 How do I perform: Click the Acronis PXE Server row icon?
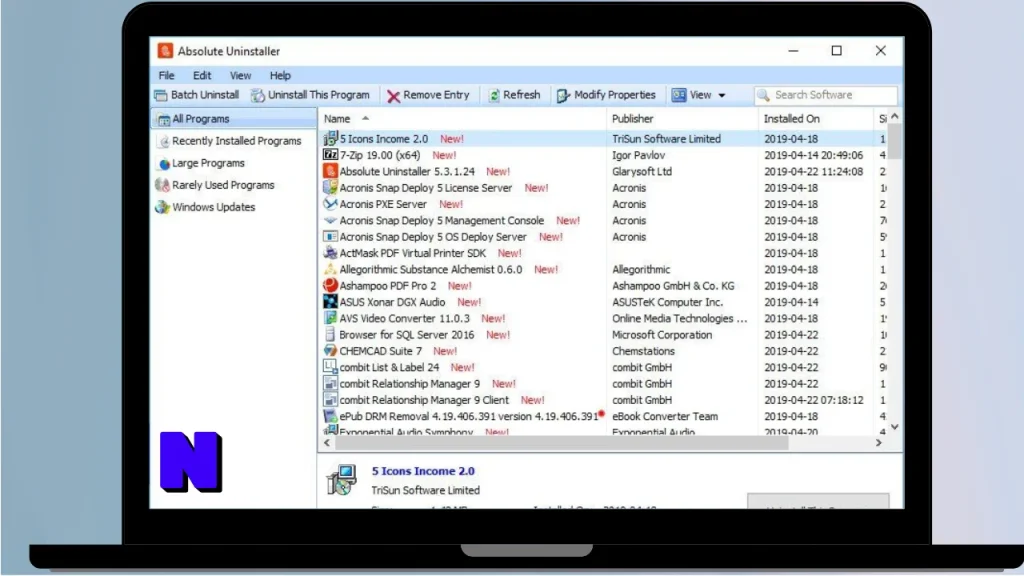pyautogui.click(x=330, y=204)
